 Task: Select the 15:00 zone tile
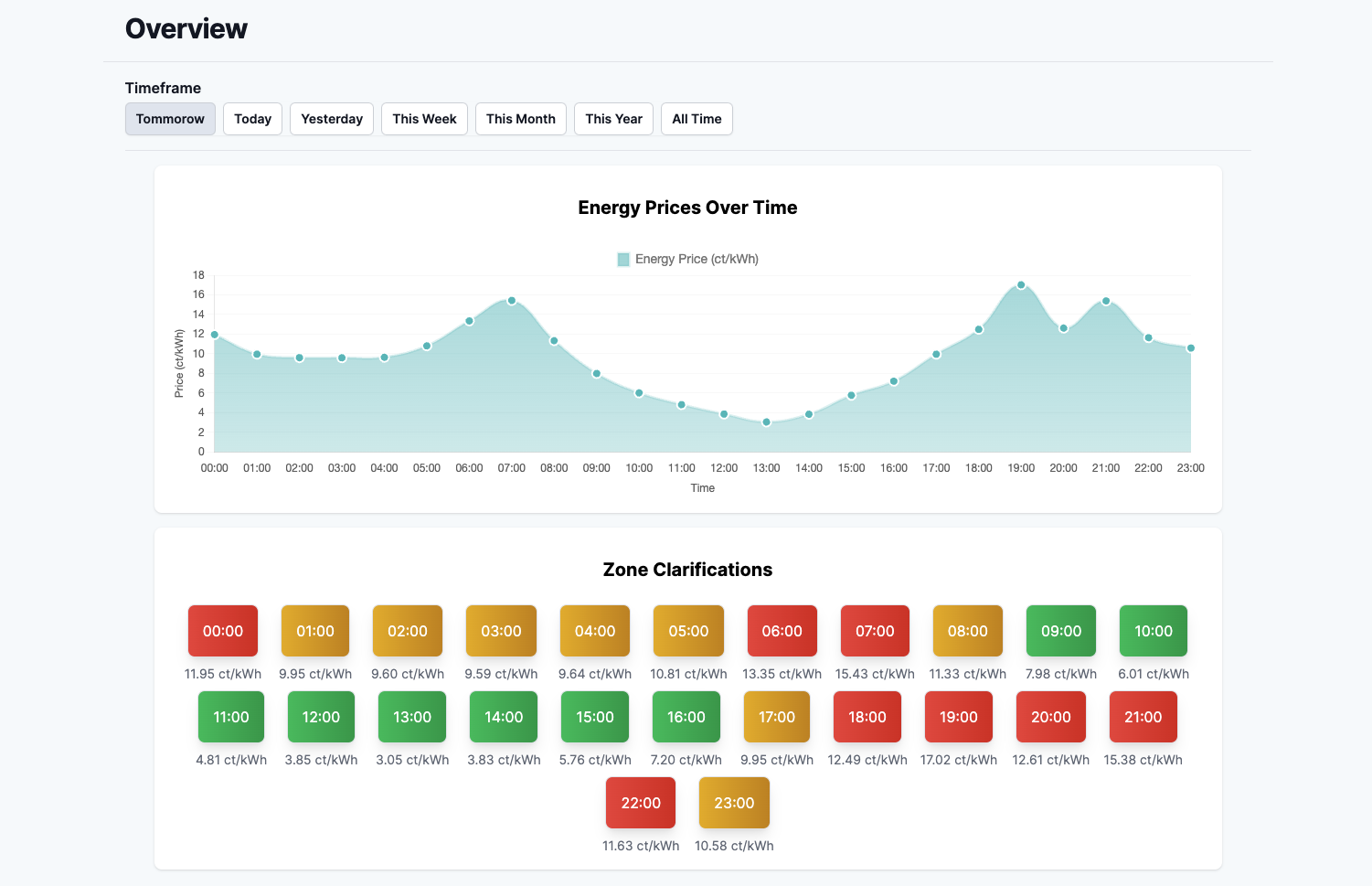click(595, 717)
